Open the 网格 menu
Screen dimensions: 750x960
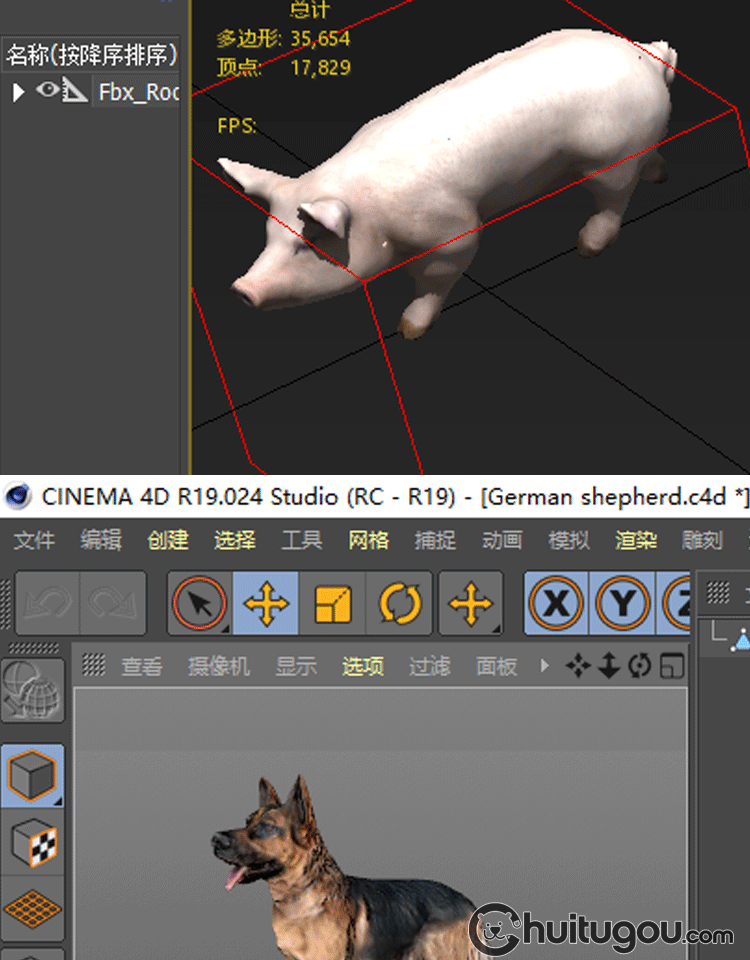click(x=369, y=540)
